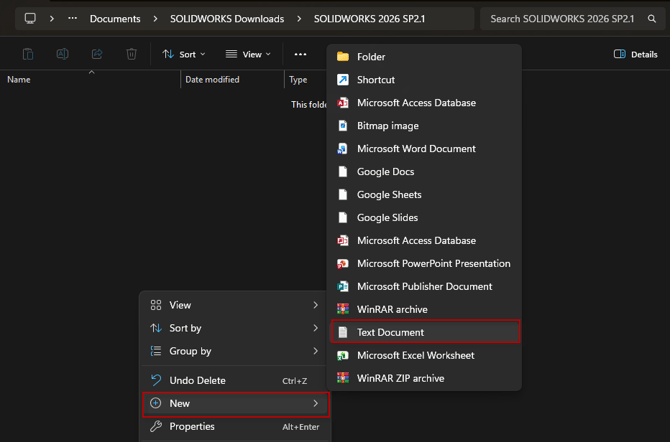This screenshot has width=670, height=442.
Task: Create a new Microsoft Excel Worksheet
Action: click(x=426, y=355)
